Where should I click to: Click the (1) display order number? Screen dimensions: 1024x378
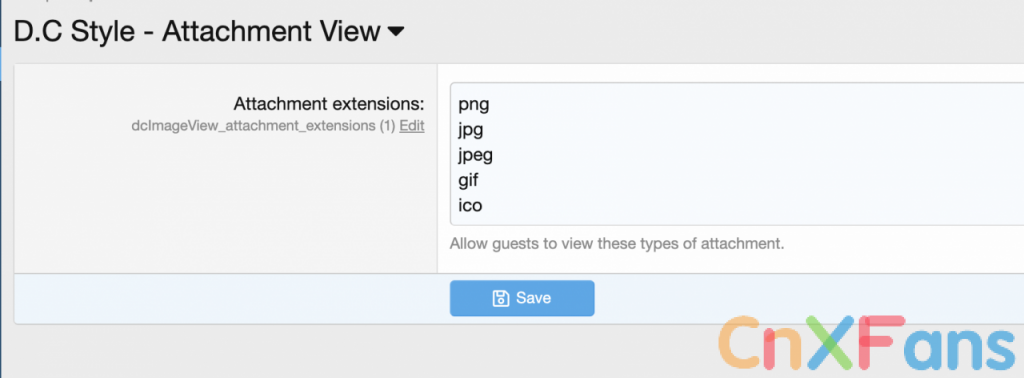point(388,126)
